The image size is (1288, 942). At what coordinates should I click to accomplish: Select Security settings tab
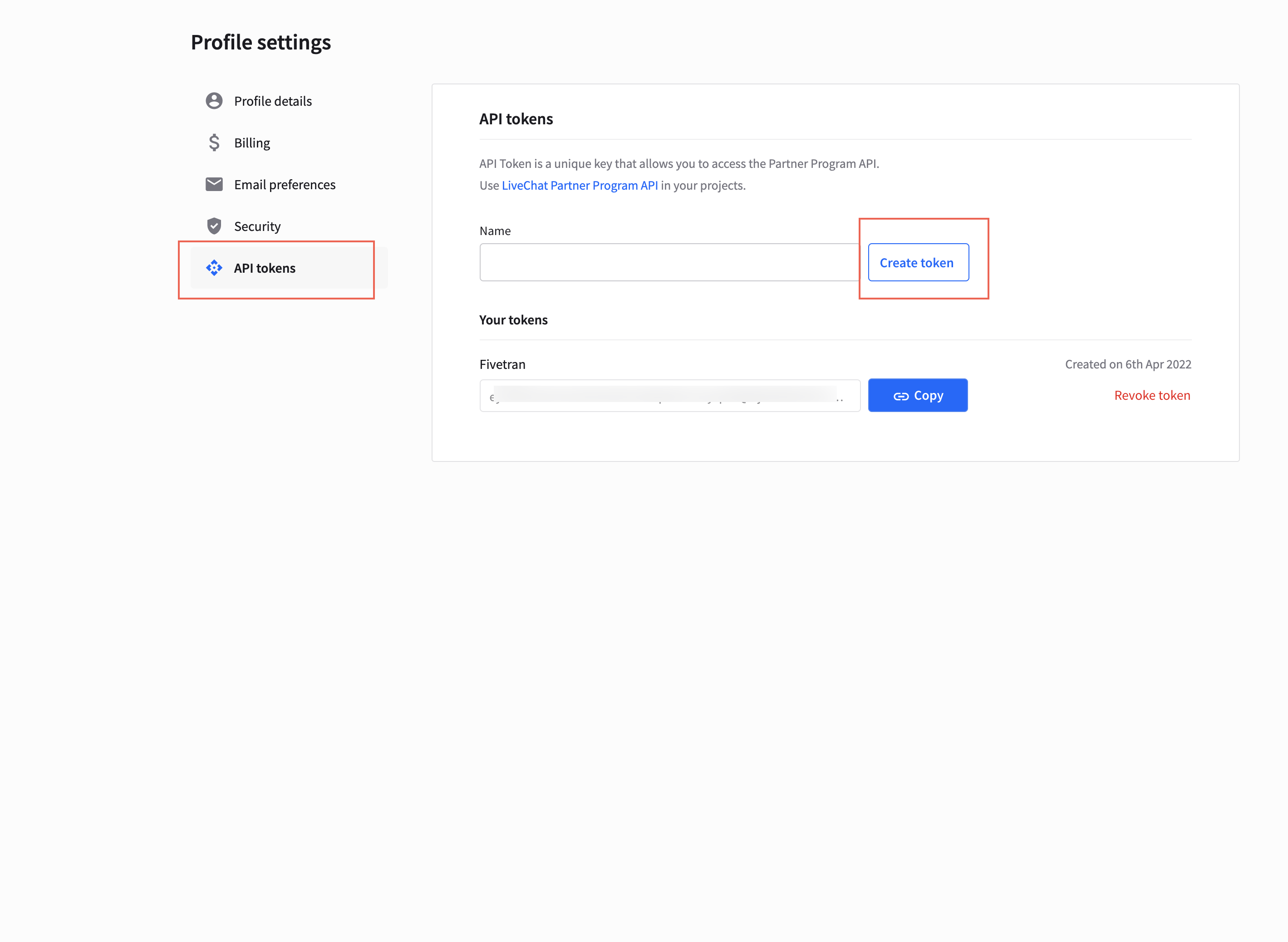tap(257, 225)
